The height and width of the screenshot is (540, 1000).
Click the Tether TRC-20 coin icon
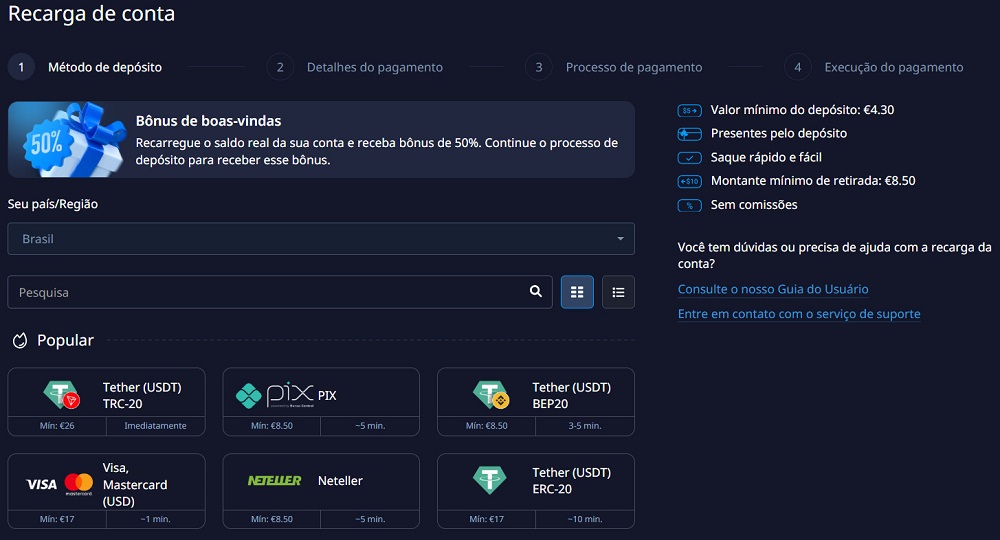(x=62, y=395)
